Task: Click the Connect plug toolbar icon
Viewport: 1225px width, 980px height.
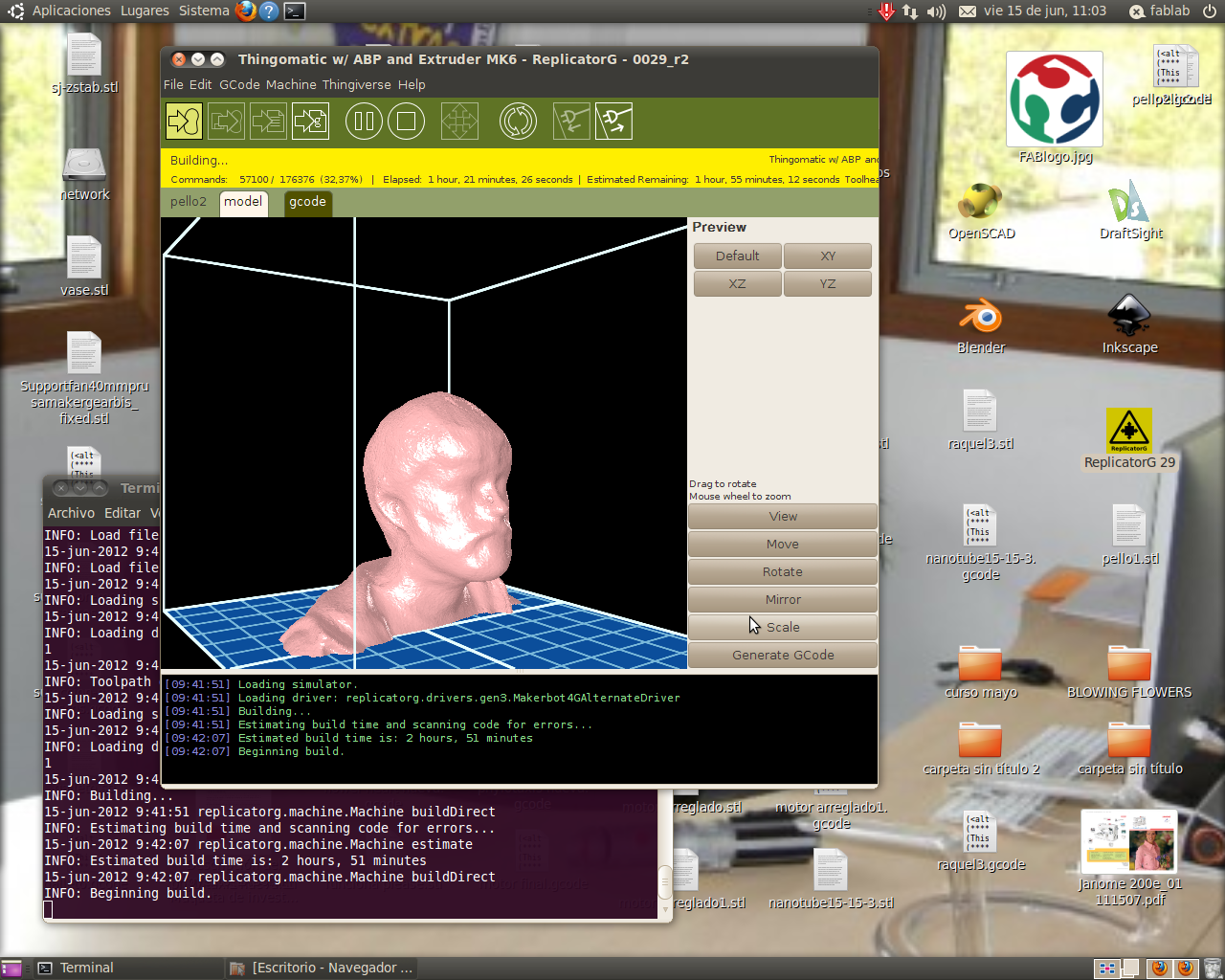Action: coord(571,122)
